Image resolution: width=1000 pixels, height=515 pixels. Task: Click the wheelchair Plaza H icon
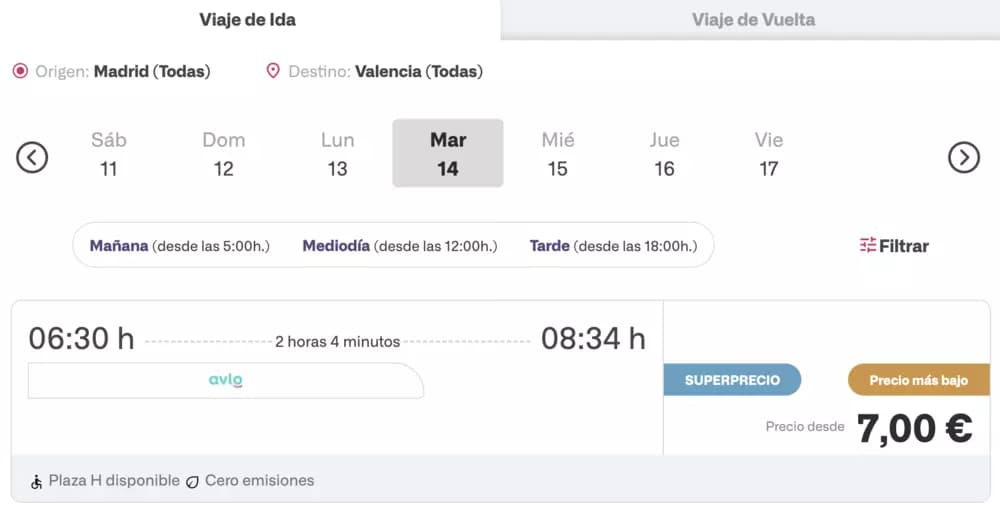click(36, 482)
